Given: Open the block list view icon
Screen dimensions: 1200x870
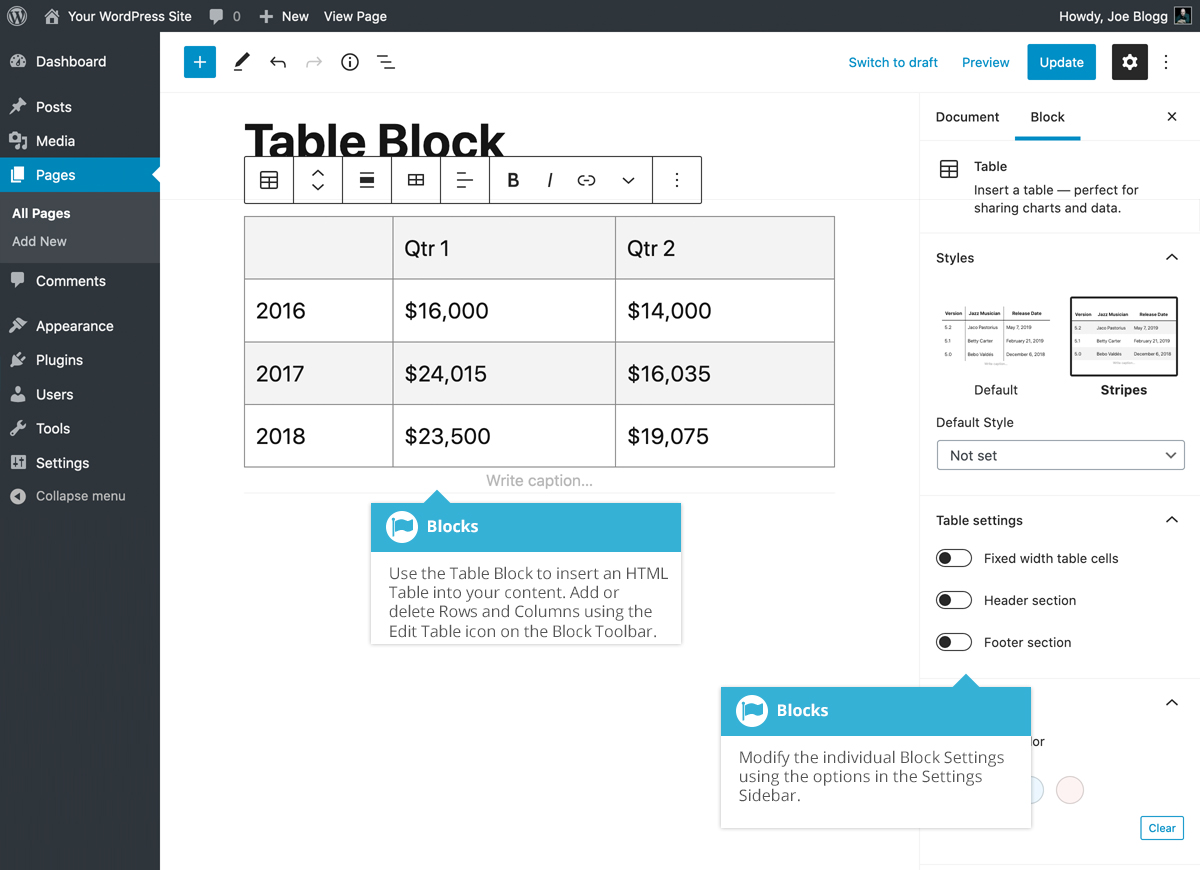Looking at the screenshot, I should pos(386,62).
